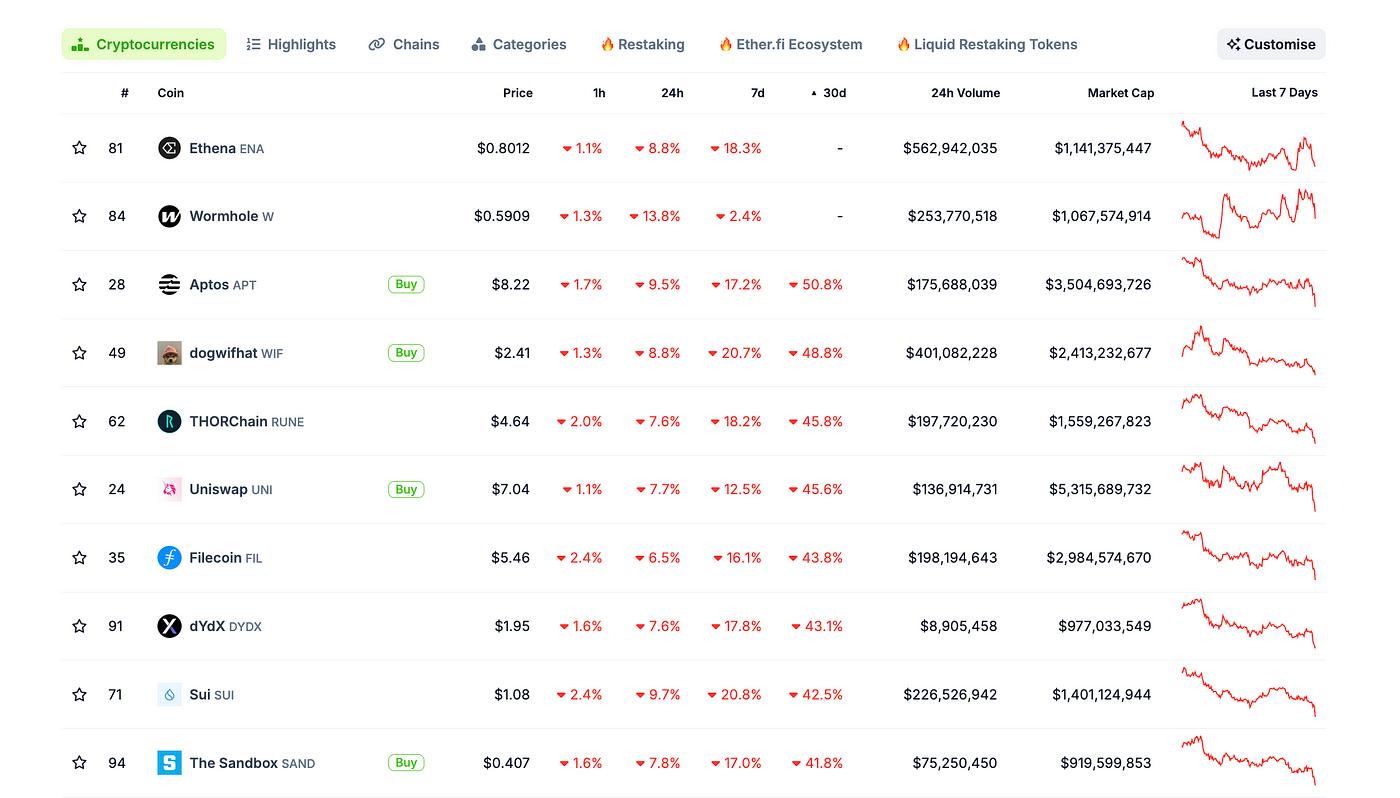The height and width of the screenshot is (798, 1400).
Task: Sort by 24h Volume column header
Action: [965, 93]
